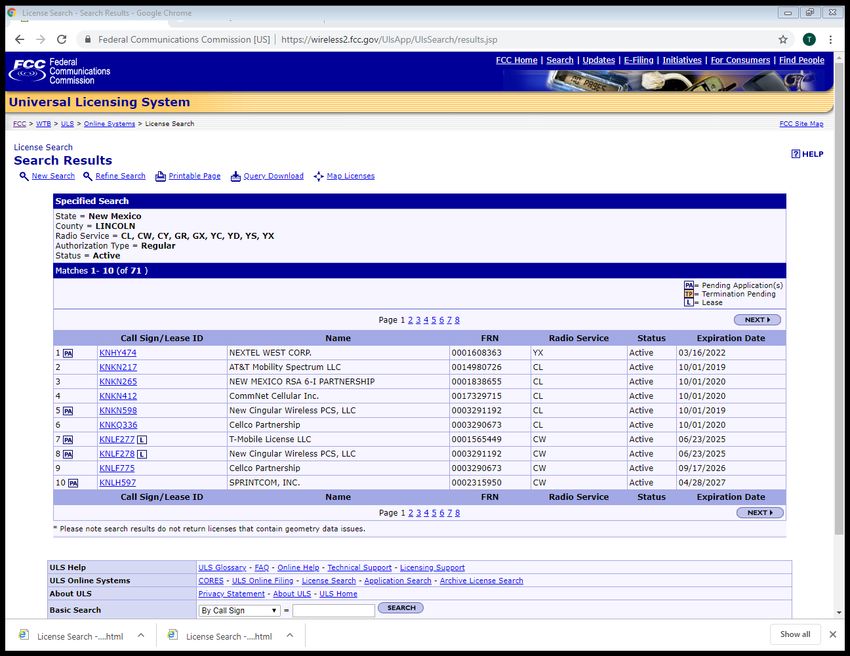Click the Refine Search magnifier icon
Image resolution: width=850 pixels, height=656 pixels.
coord(88,176)
